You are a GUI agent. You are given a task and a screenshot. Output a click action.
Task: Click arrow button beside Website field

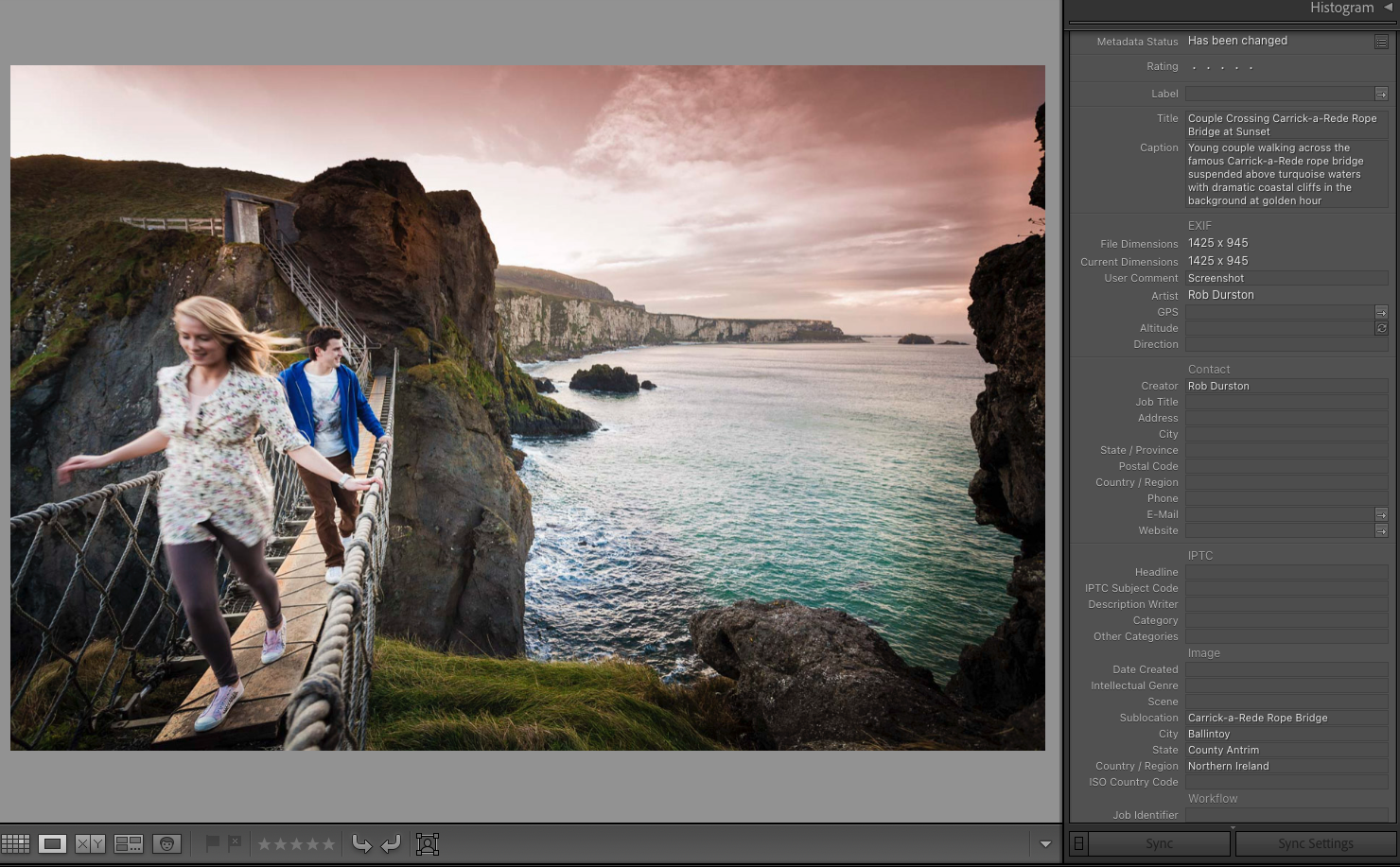pyautogui.click(x=1381, y=530)
